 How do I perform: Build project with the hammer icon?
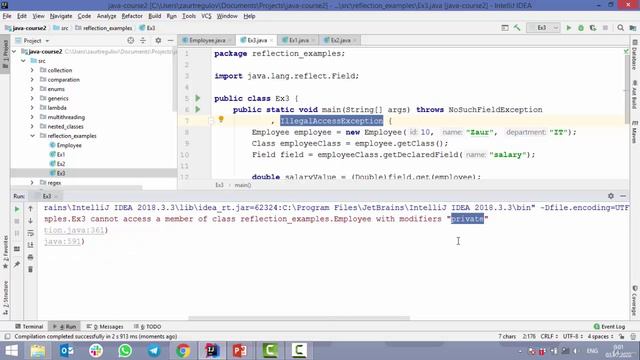tap(517, 28)
